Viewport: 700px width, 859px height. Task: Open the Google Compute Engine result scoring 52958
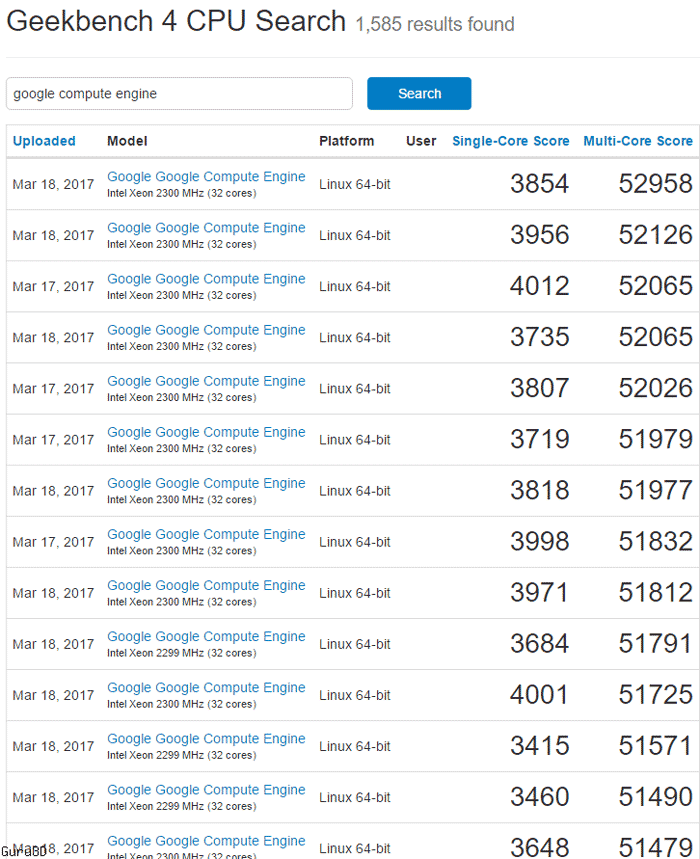click(206, 177)
